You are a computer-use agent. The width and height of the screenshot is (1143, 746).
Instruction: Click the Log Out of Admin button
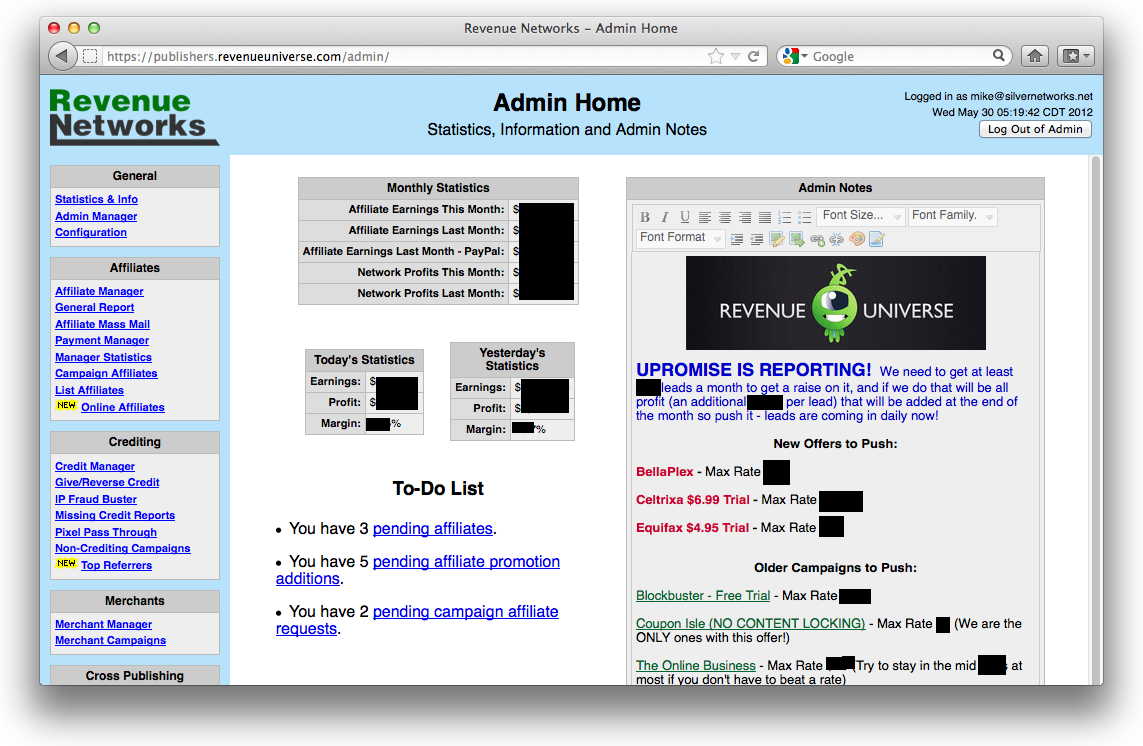1035,129
